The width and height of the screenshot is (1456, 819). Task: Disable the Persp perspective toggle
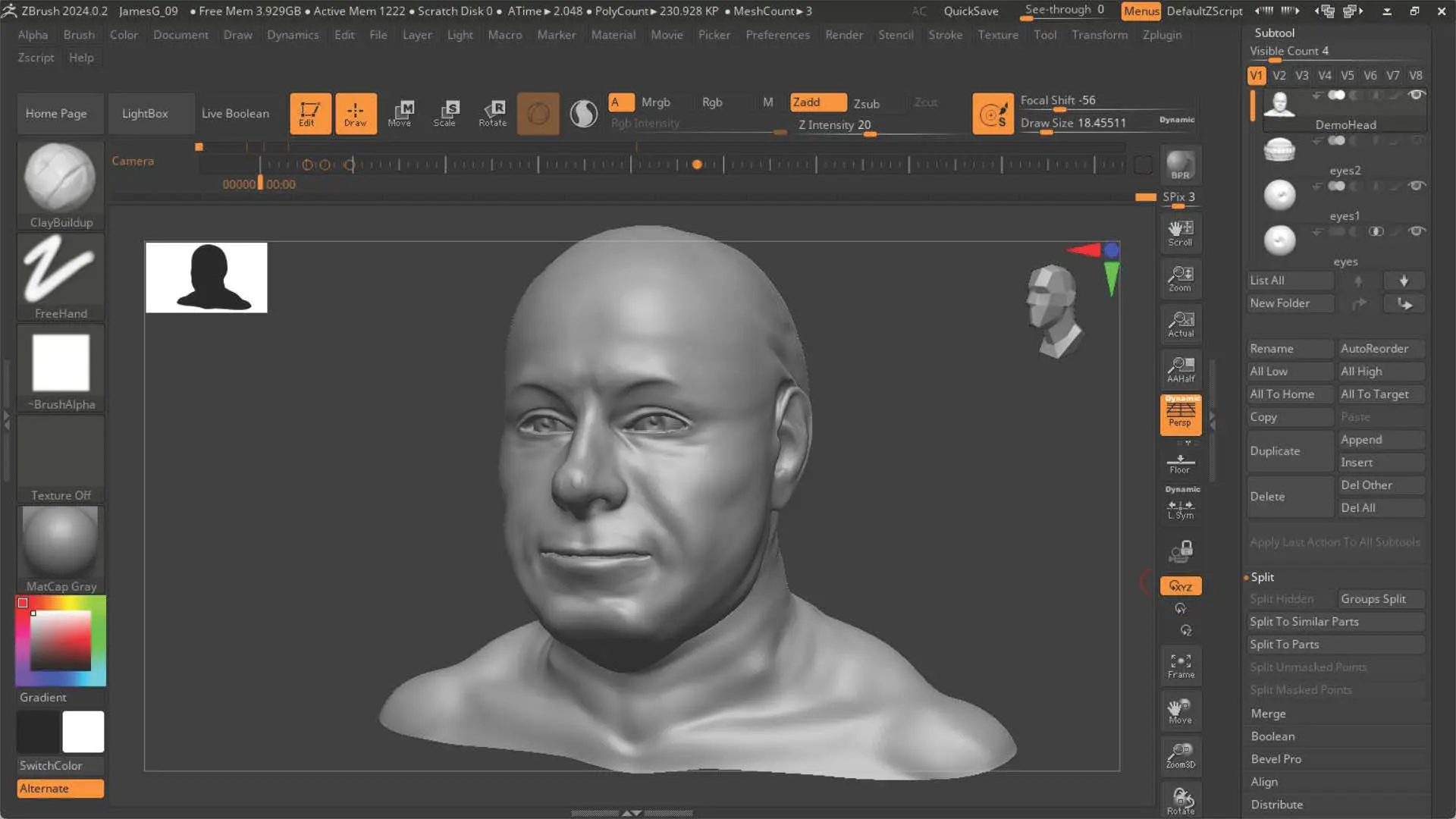pos(1180,415)
